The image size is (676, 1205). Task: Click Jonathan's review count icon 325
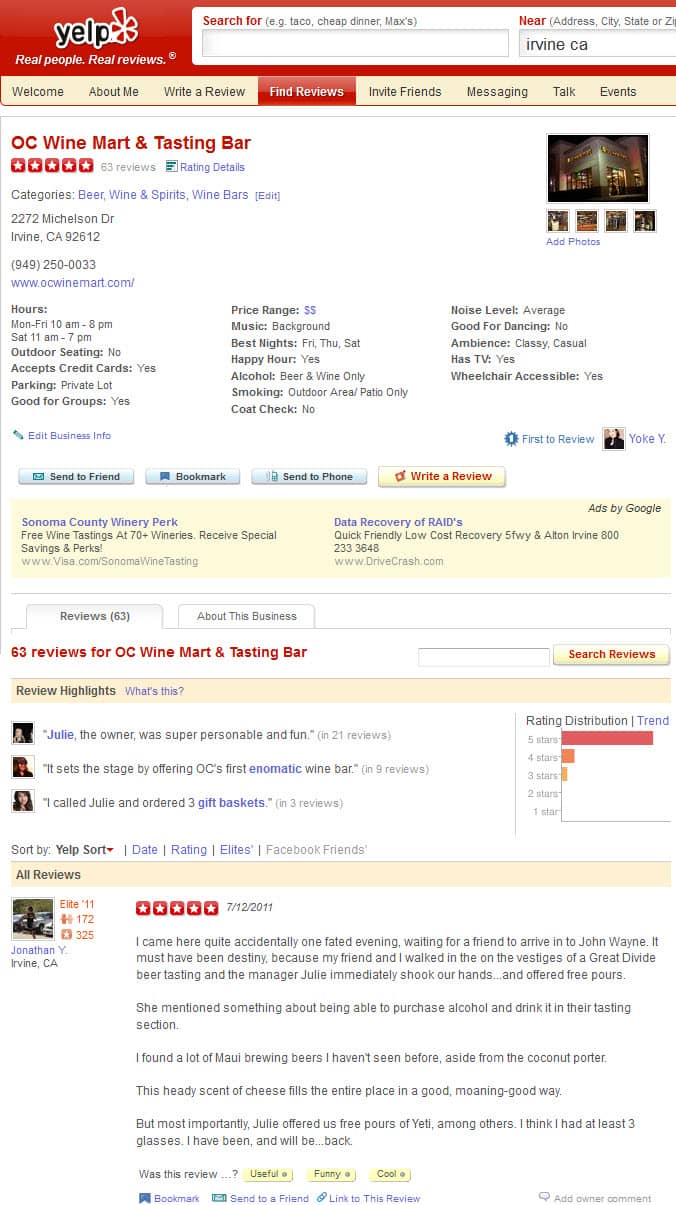[x=66, y=935]
